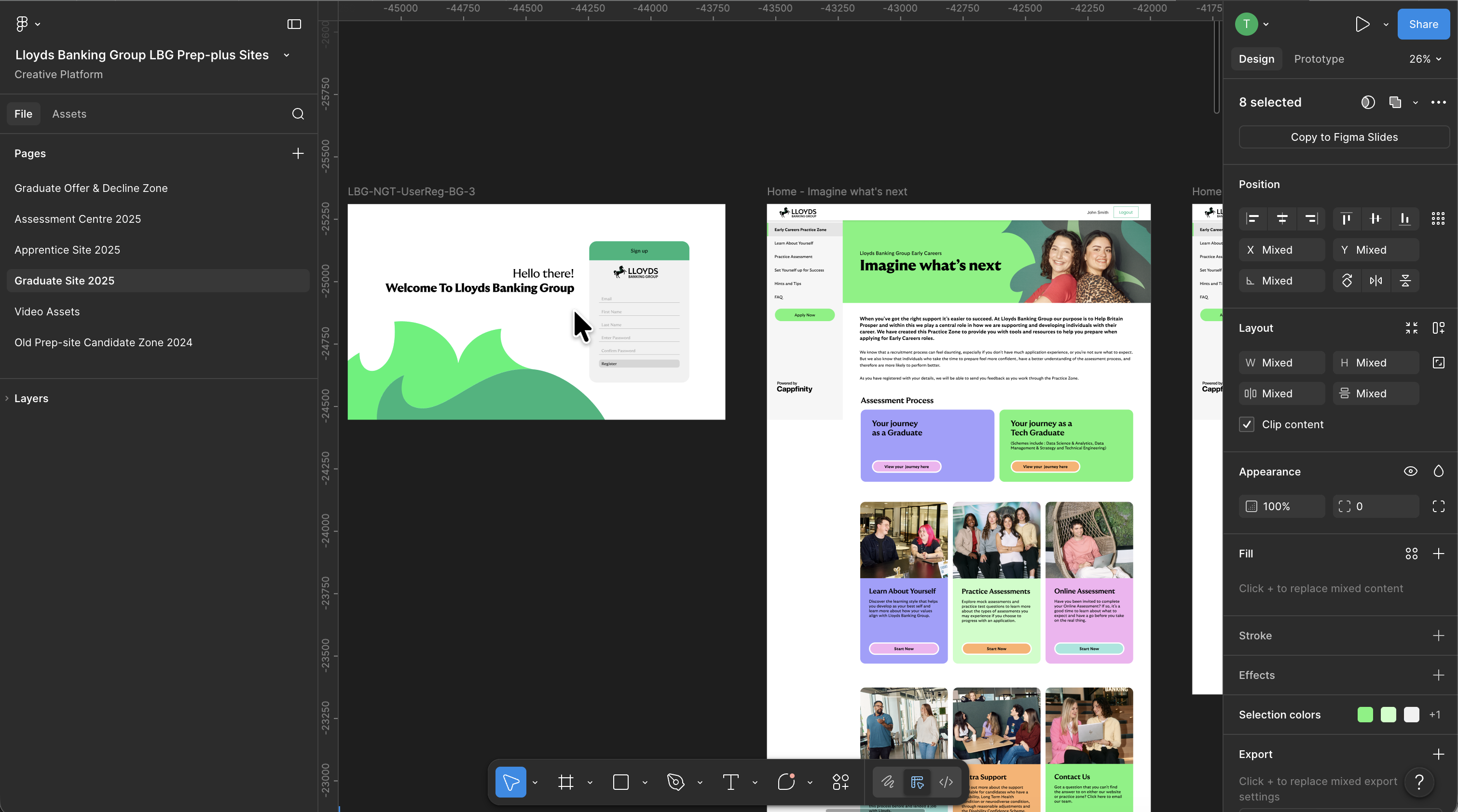Click the flip horizontal icon
Viewport: 1458px width, 812px height.
pos(1376,281)
